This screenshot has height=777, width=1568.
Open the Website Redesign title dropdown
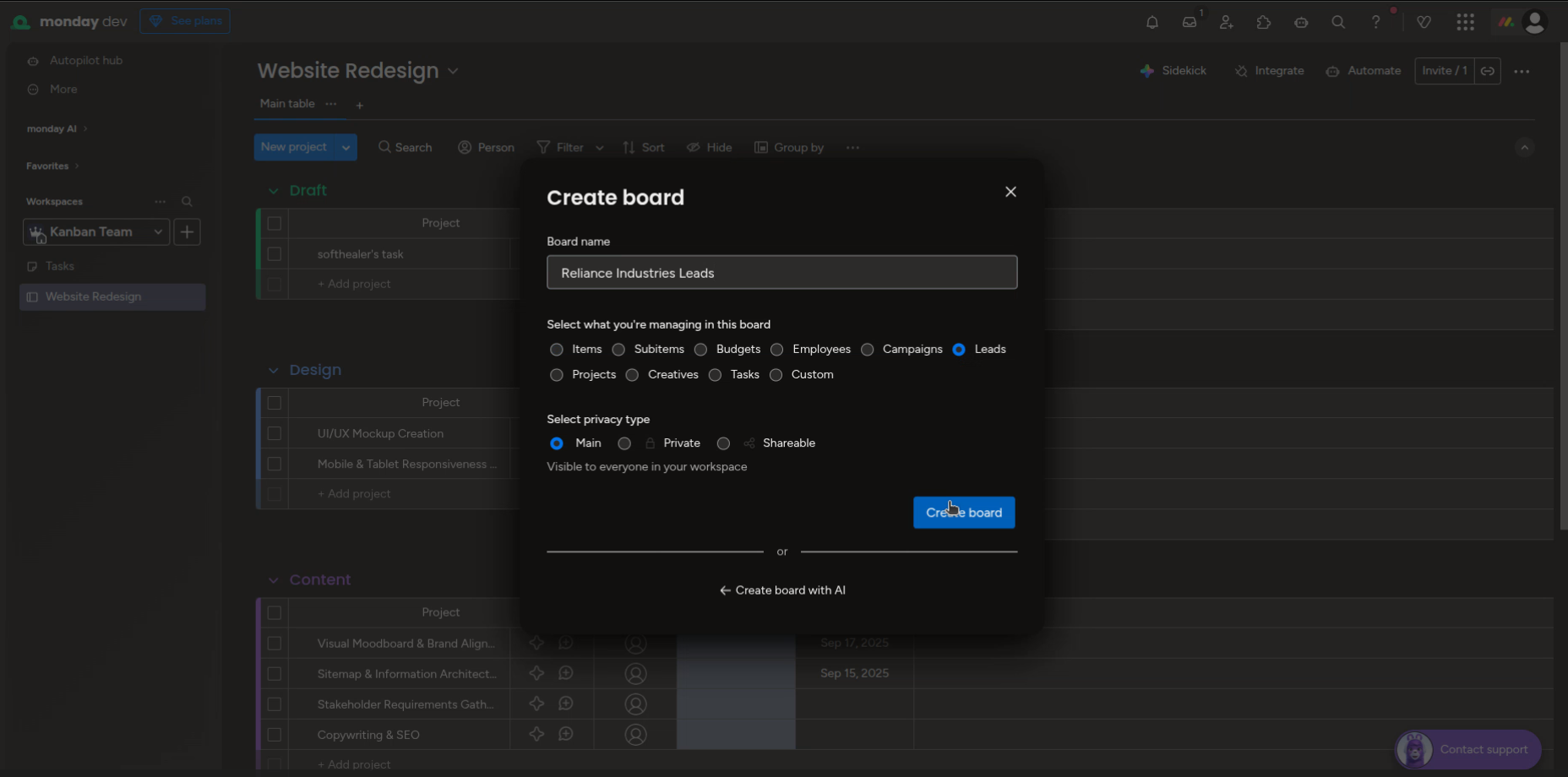[x=453, y=72]
